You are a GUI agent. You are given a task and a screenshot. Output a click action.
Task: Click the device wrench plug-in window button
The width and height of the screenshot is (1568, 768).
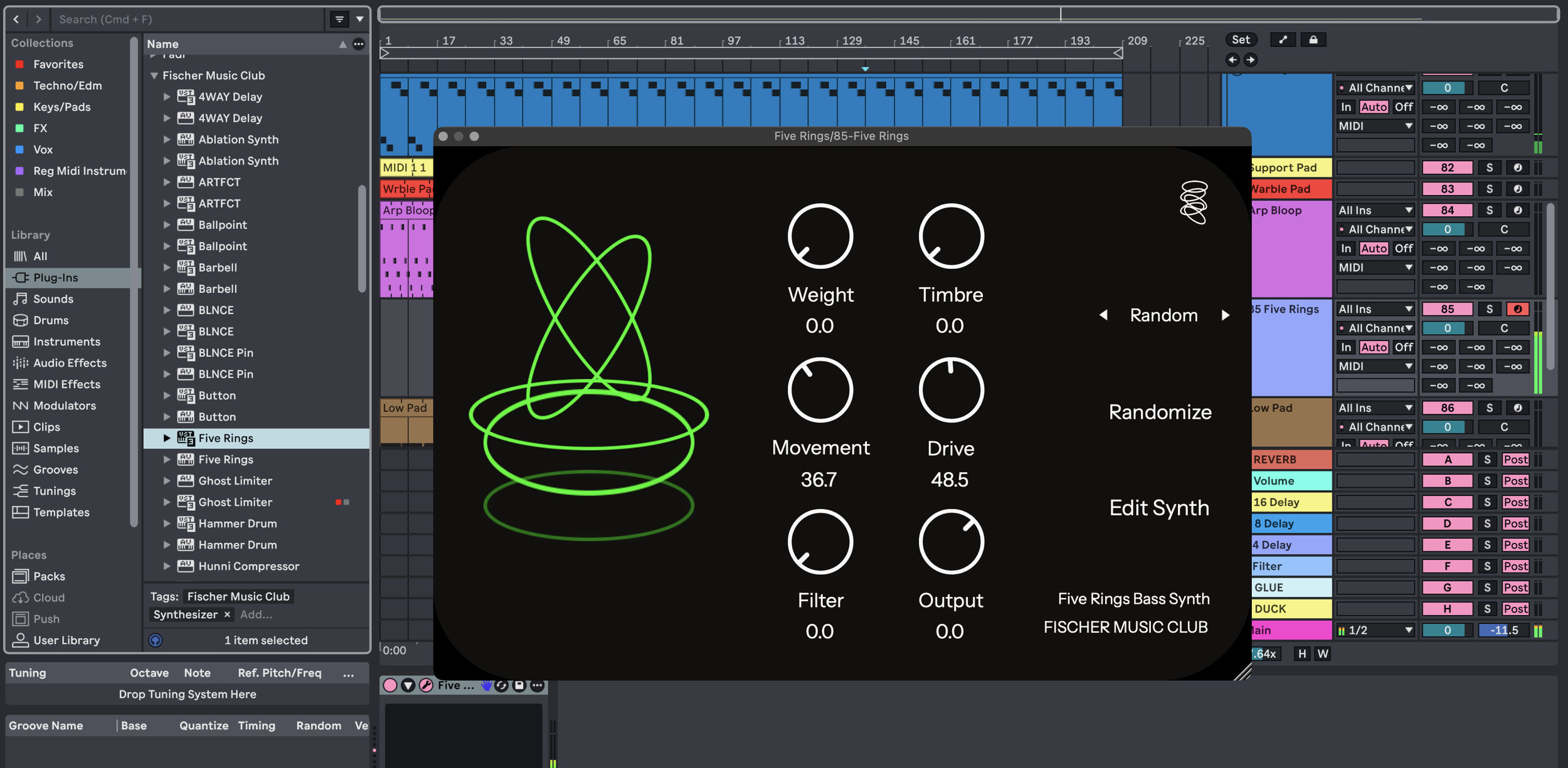[426, 685]
